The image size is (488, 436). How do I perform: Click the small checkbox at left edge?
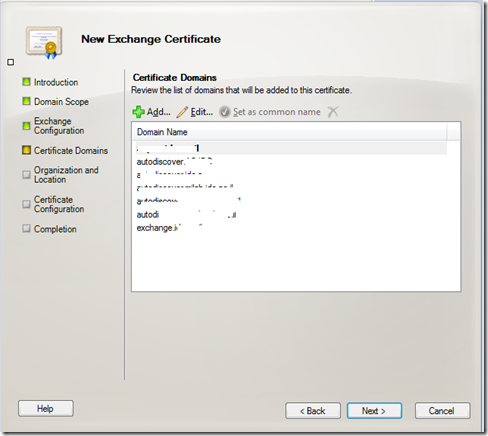[11, 62]
